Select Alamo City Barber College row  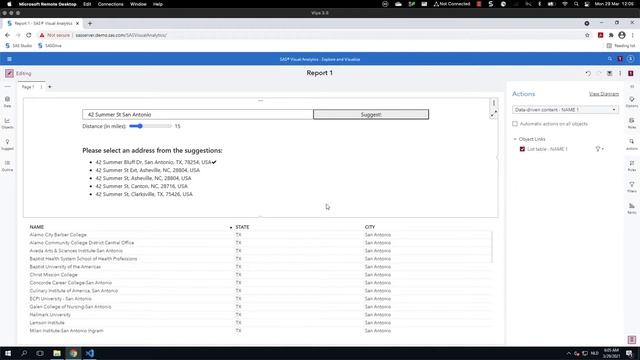click(260, 235)
